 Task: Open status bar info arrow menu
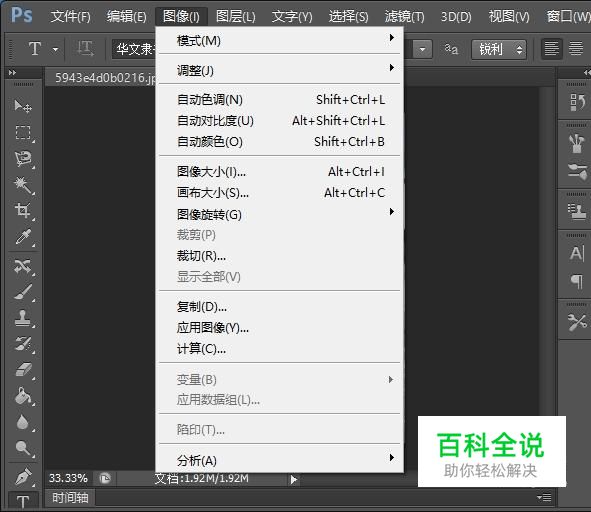pyautogui.click(x=294, y=480)
